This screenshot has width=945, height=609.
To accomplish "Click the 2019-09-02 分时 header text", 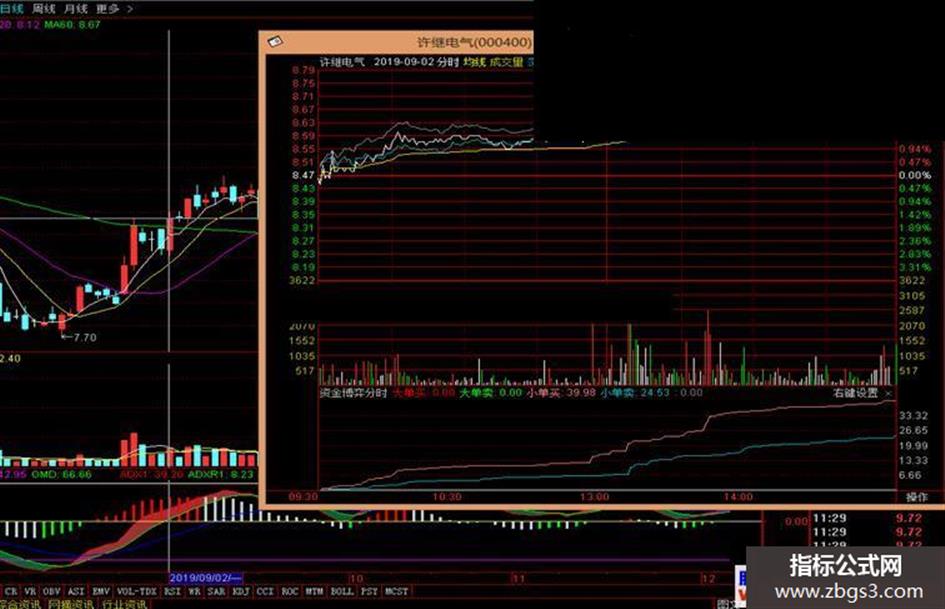I will [416, 62].
